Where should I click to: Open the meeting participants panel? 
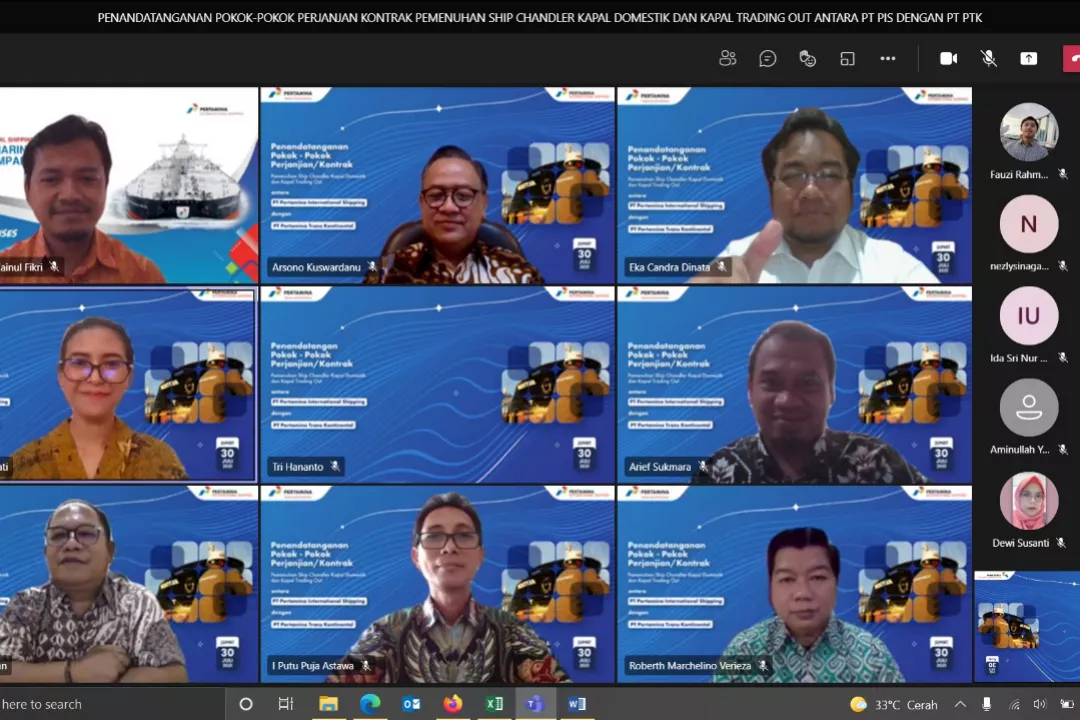727,59
